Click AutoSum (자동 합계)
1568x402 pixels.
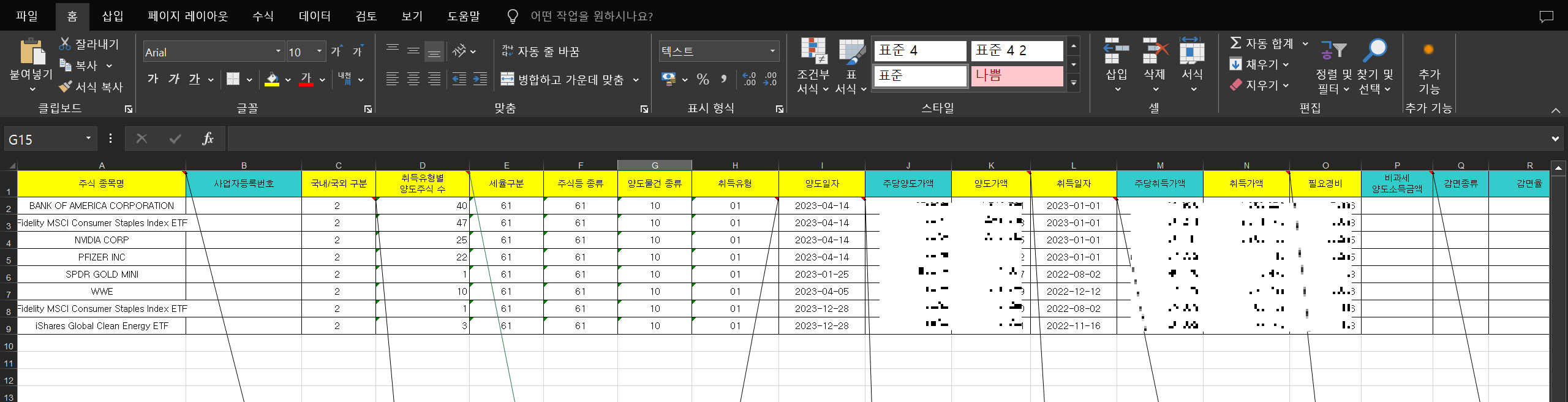(1262, 44)
